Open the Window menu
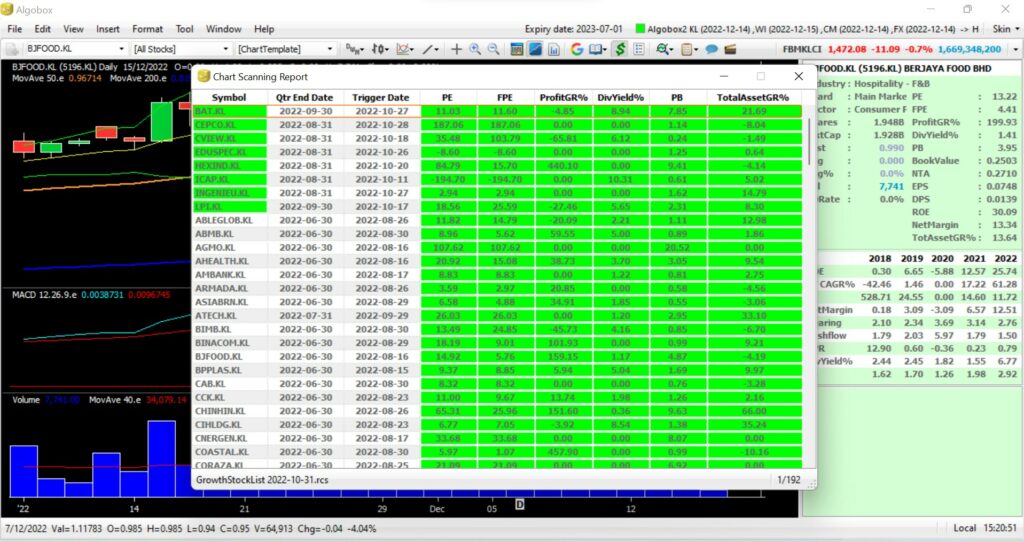Image resolution: width=1024 pixels, height=542 pixels. click(223, 29)
